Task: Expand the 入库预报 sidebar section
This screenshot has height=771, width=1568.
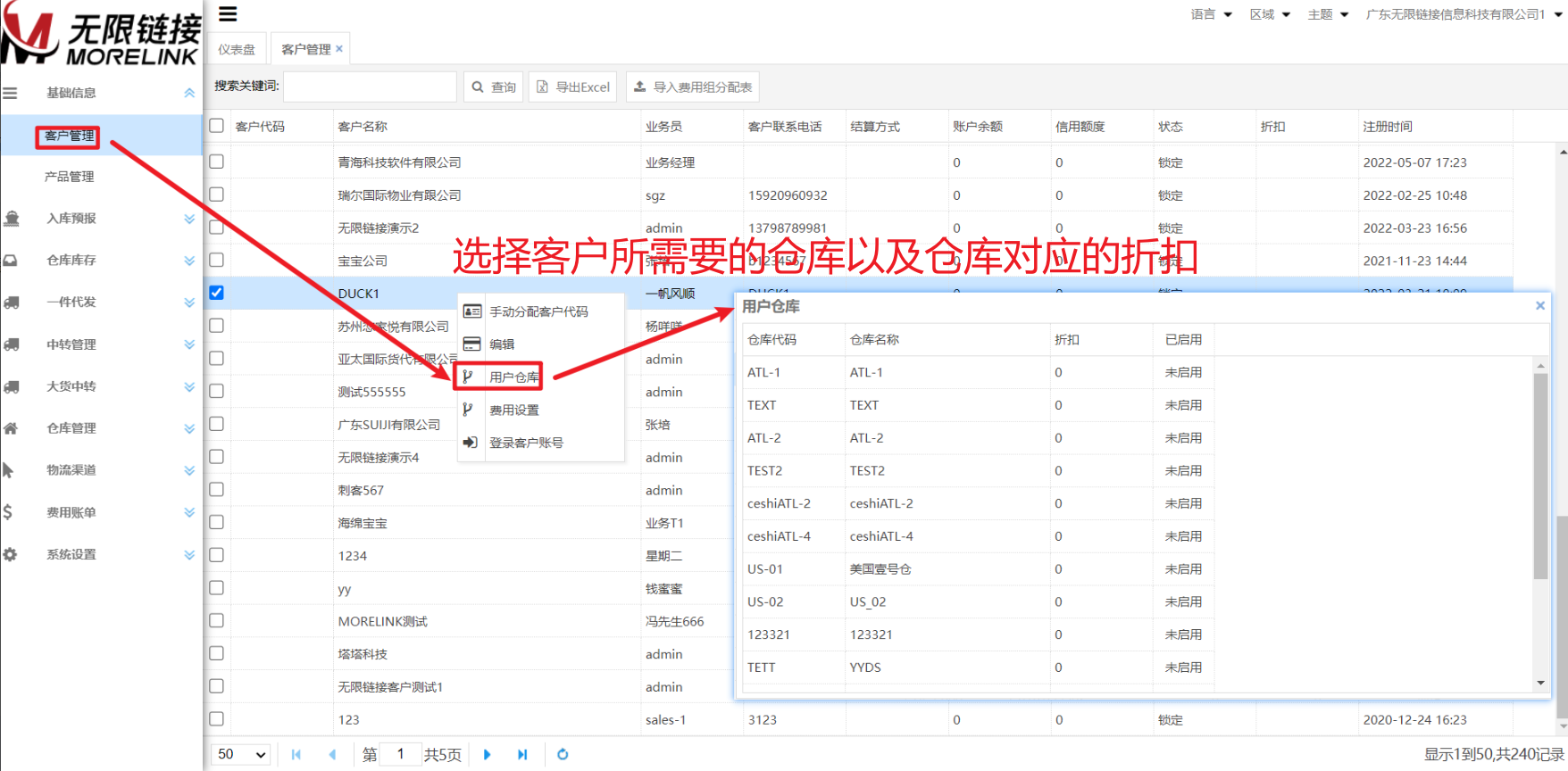Action: tap(189, 219)
